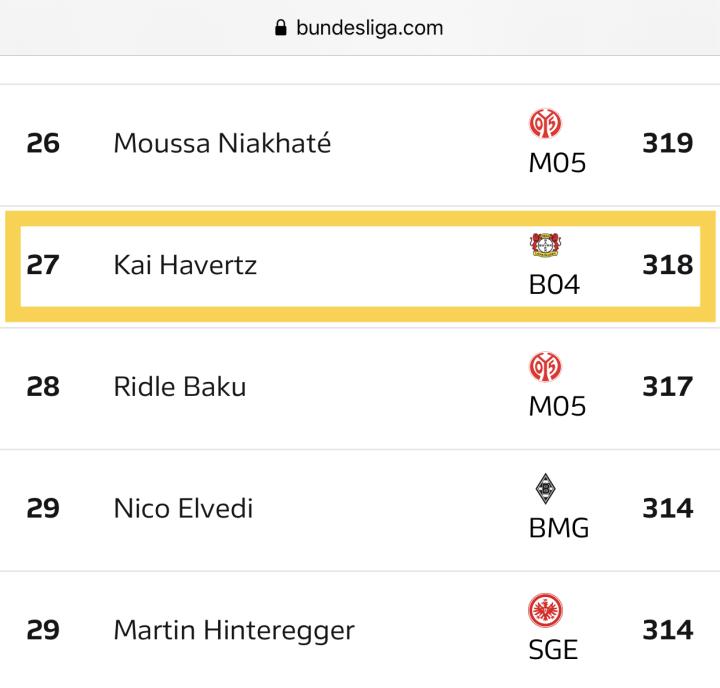
Task: Tap the bundesliga.com address text
Action: pyautogui.click(x=369, y=28)
